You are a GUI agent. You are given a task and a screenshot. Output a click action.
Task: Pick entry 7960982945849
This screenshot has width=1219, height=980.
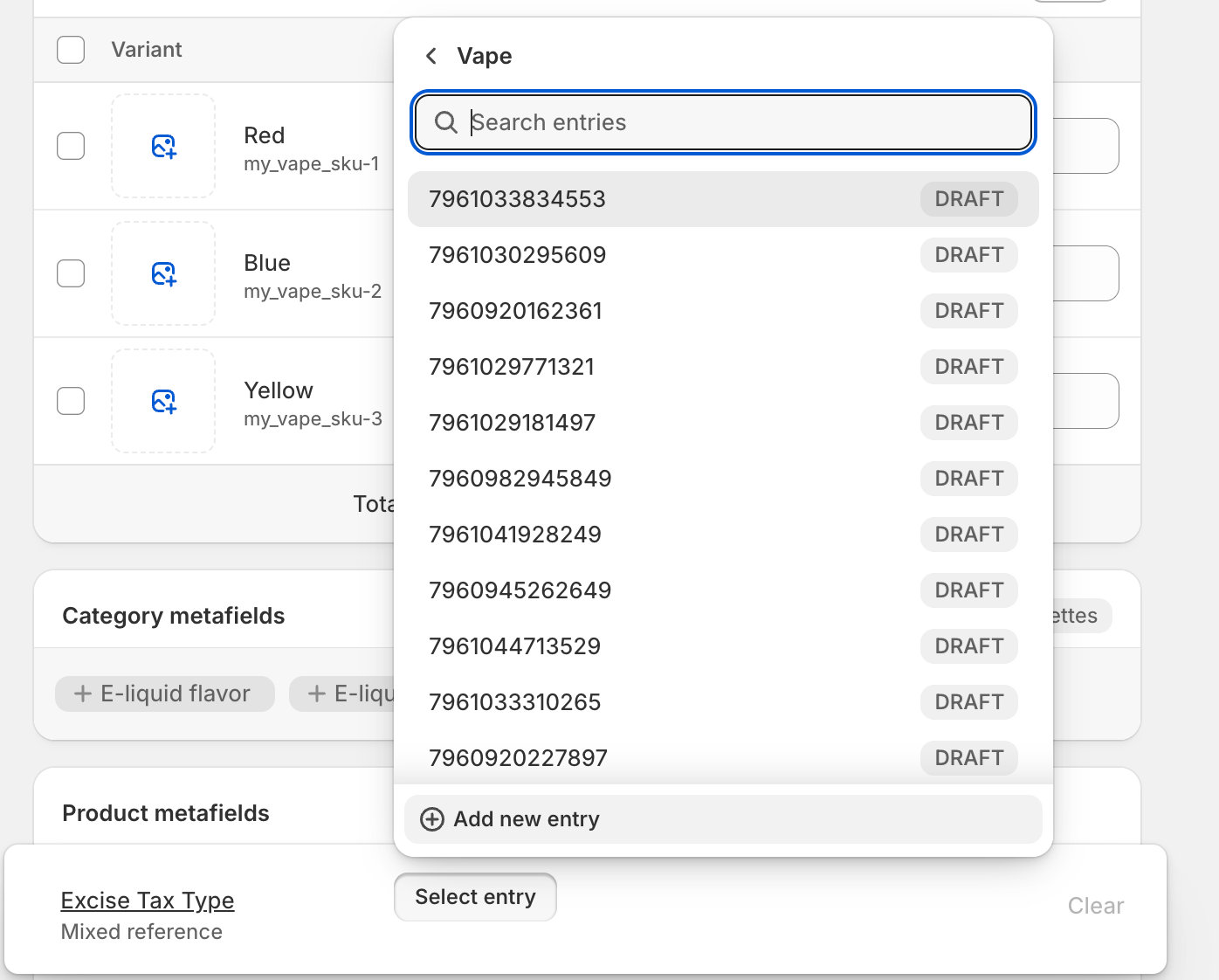click(x=520, y=479)
